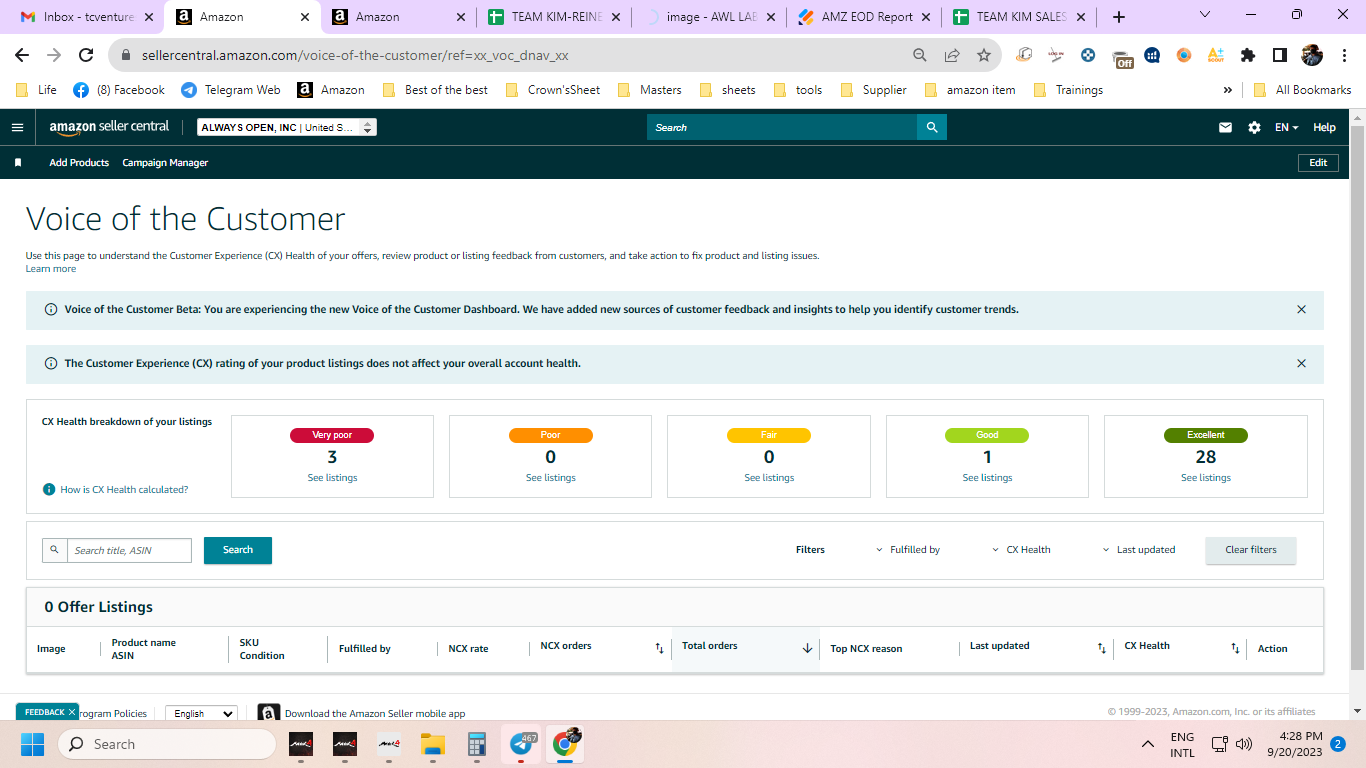Open the Help link in the header
This screenshot has width=1366, height=768.
click(1324, 128)
